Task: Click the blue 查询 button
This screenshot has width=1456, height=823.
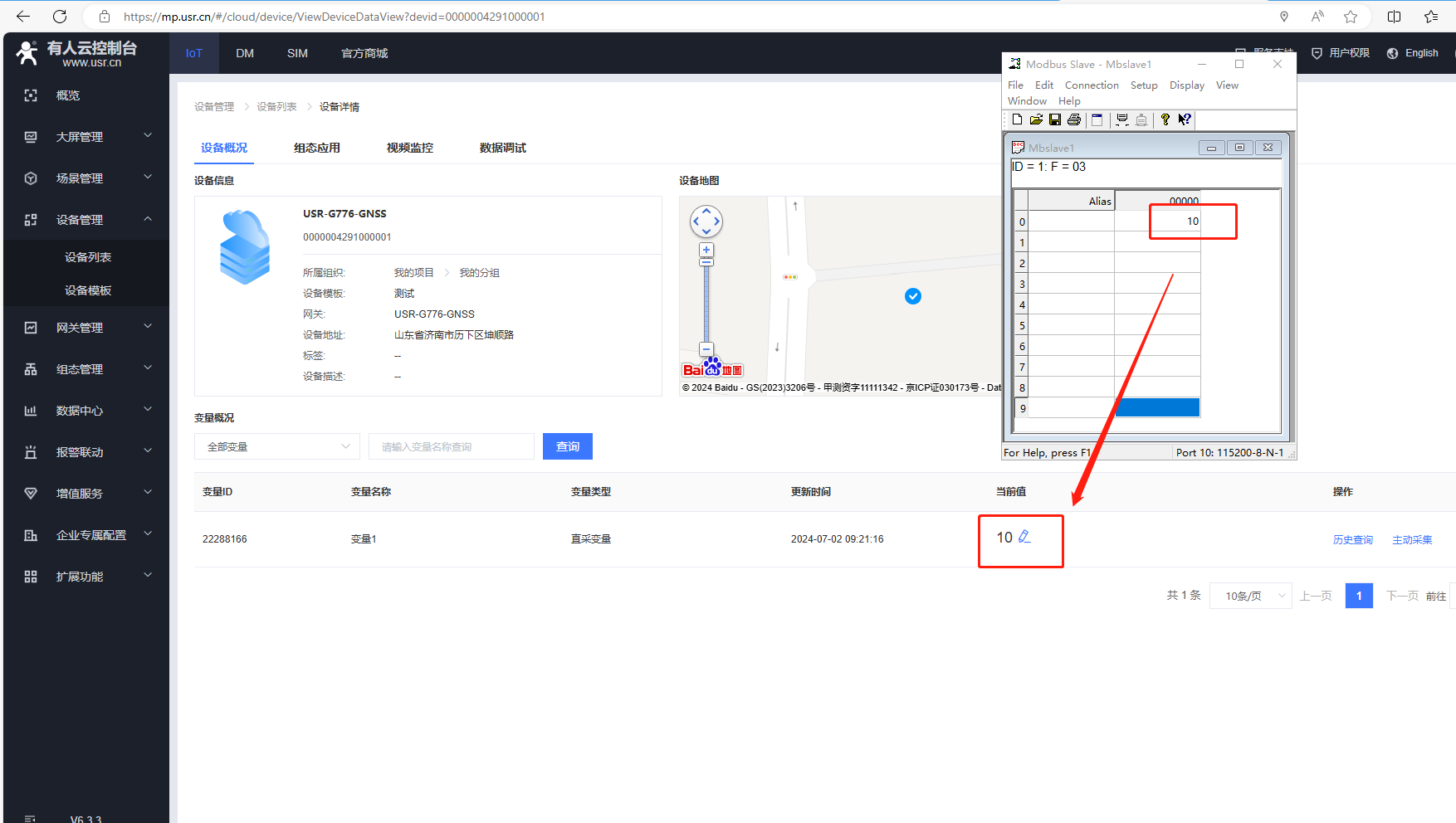Action: click(568, 446)
